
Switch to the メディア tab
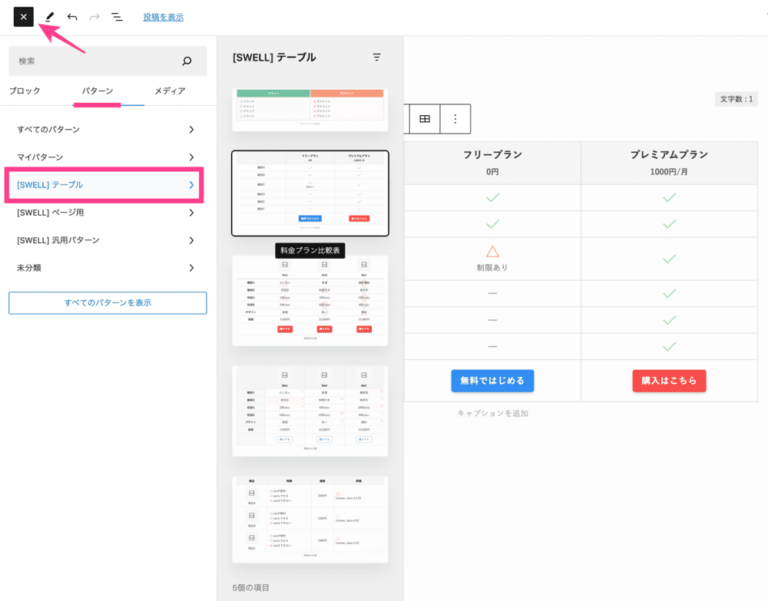[169, 91]
